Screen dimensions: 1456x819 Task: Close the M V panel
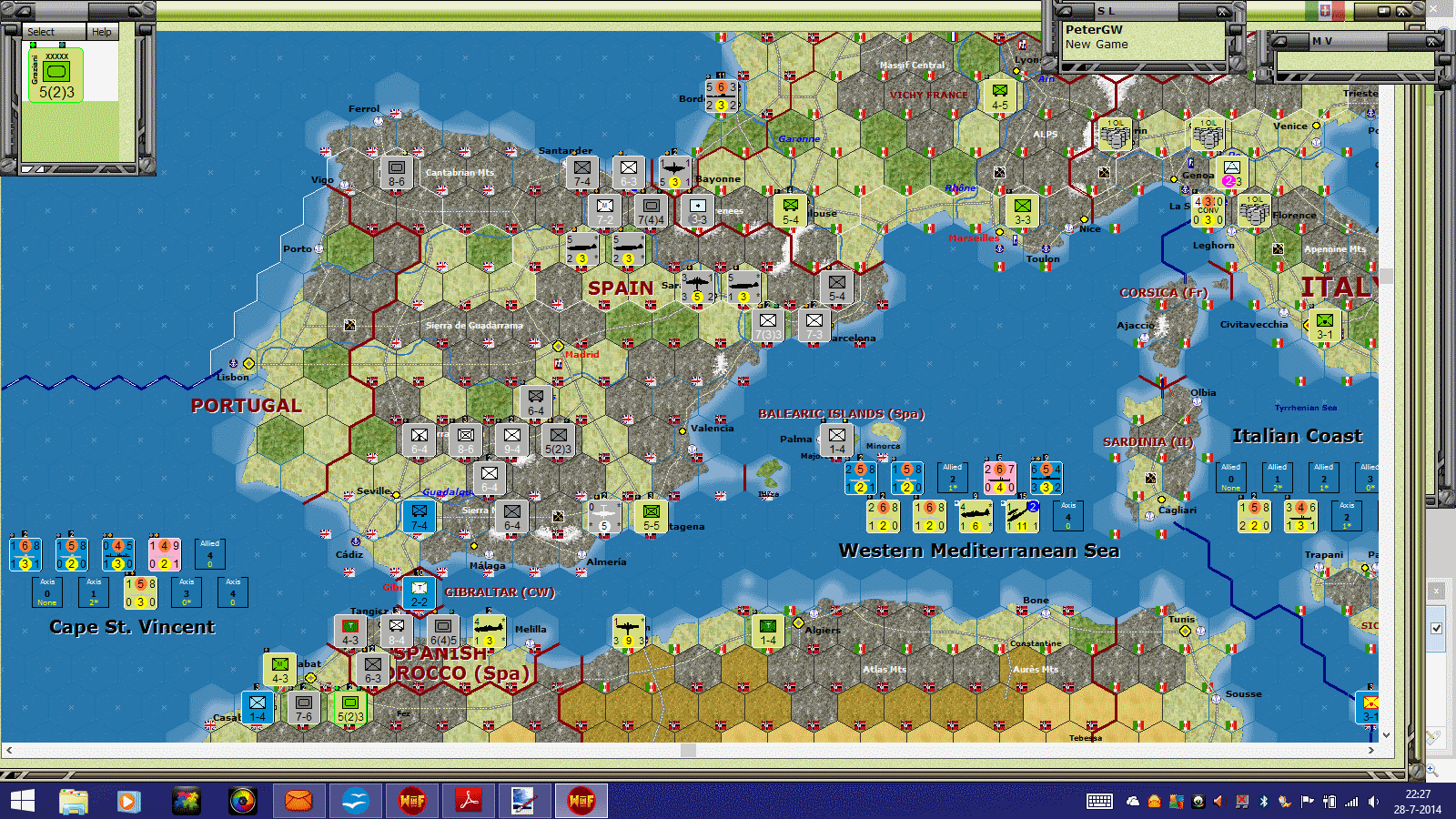(1431, 41)
